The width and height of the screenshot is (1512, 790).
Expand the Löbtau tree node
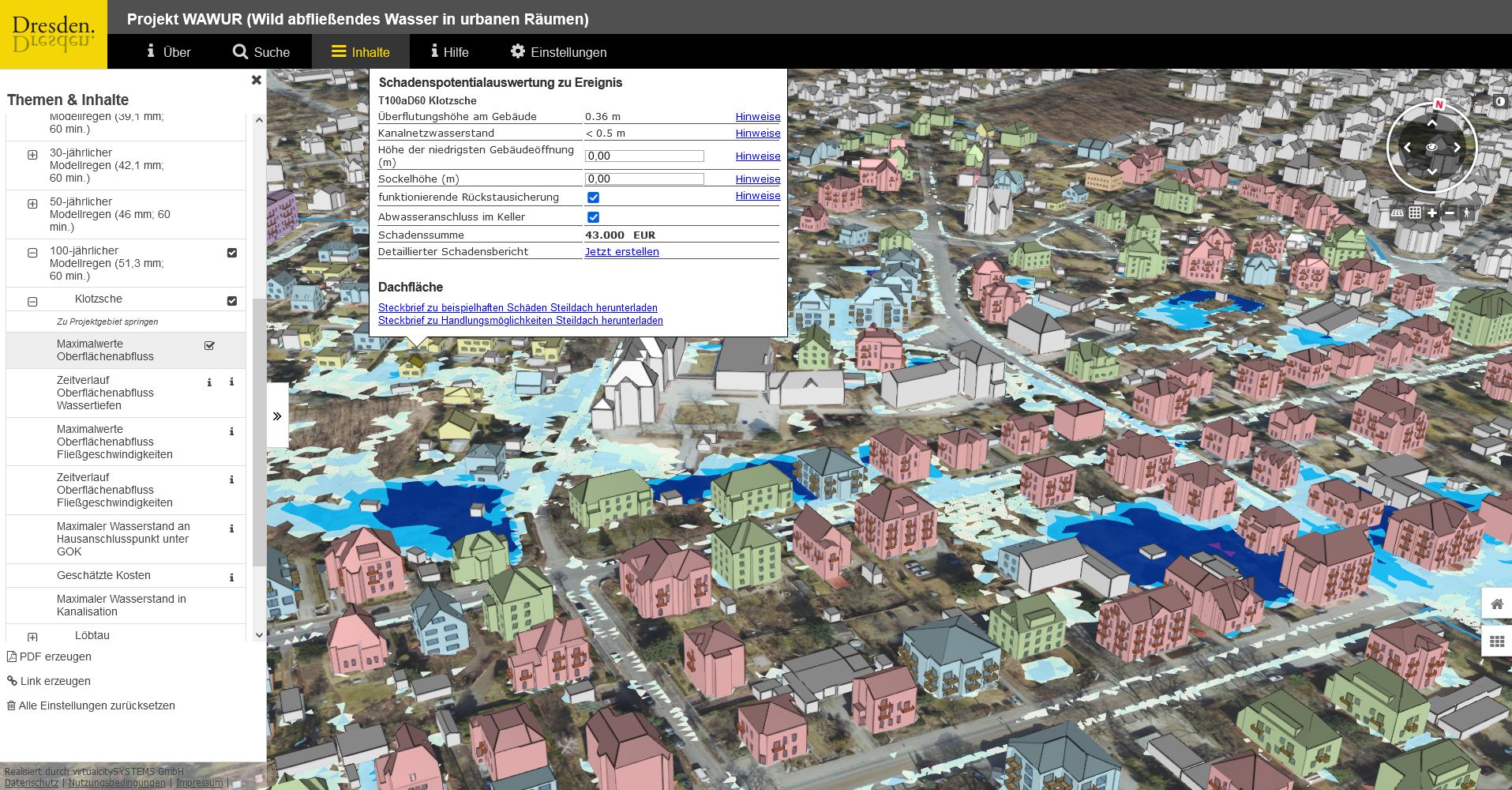point(32,637)
